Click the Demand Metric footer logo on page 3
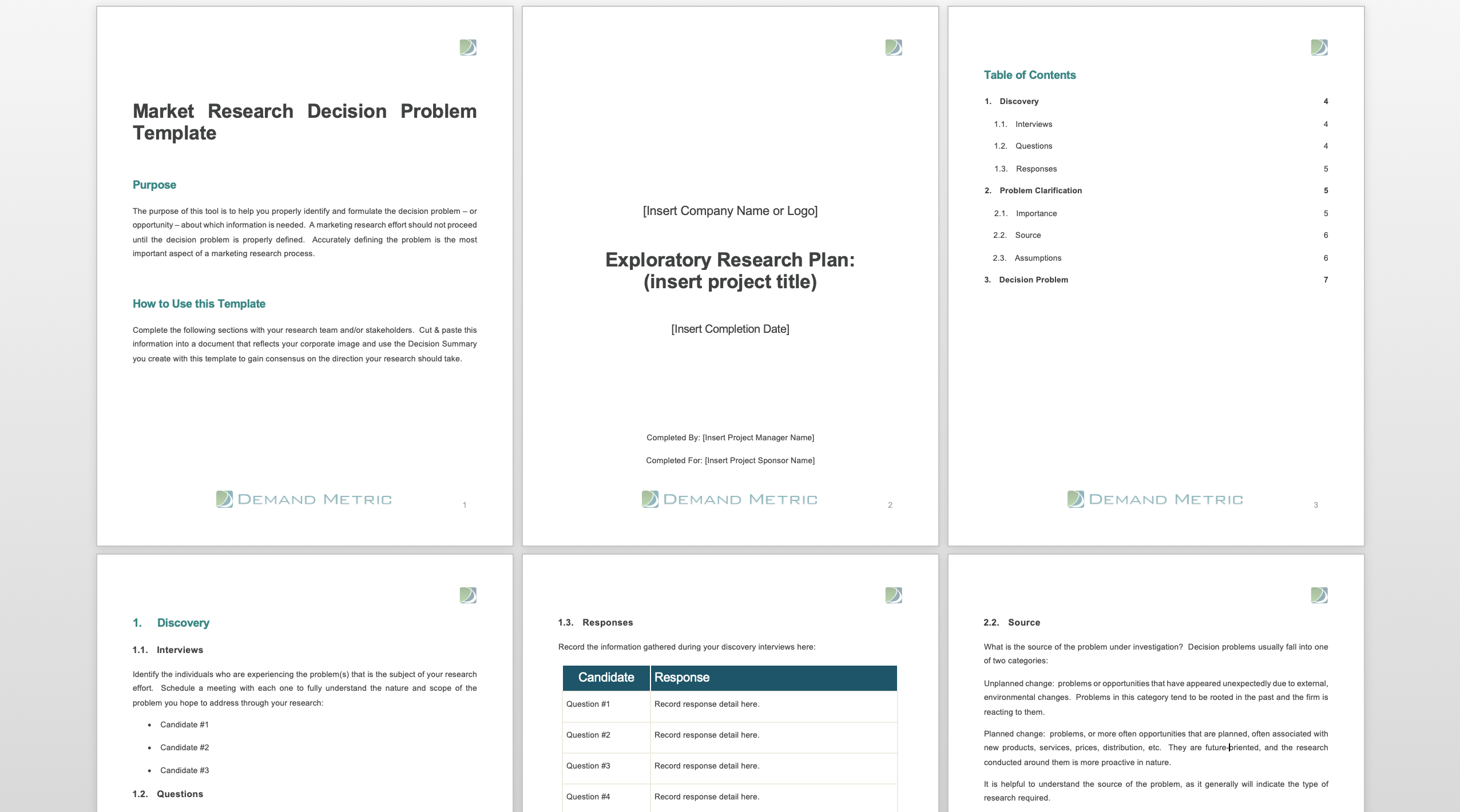Screen dimensions: 1460x812 point(1155,499)
